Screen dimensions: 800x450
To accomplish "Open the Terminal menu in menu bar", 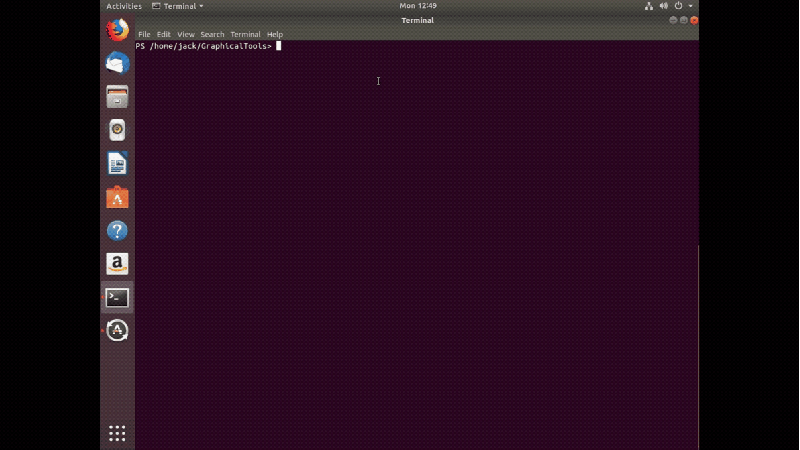I will [245, 34].
